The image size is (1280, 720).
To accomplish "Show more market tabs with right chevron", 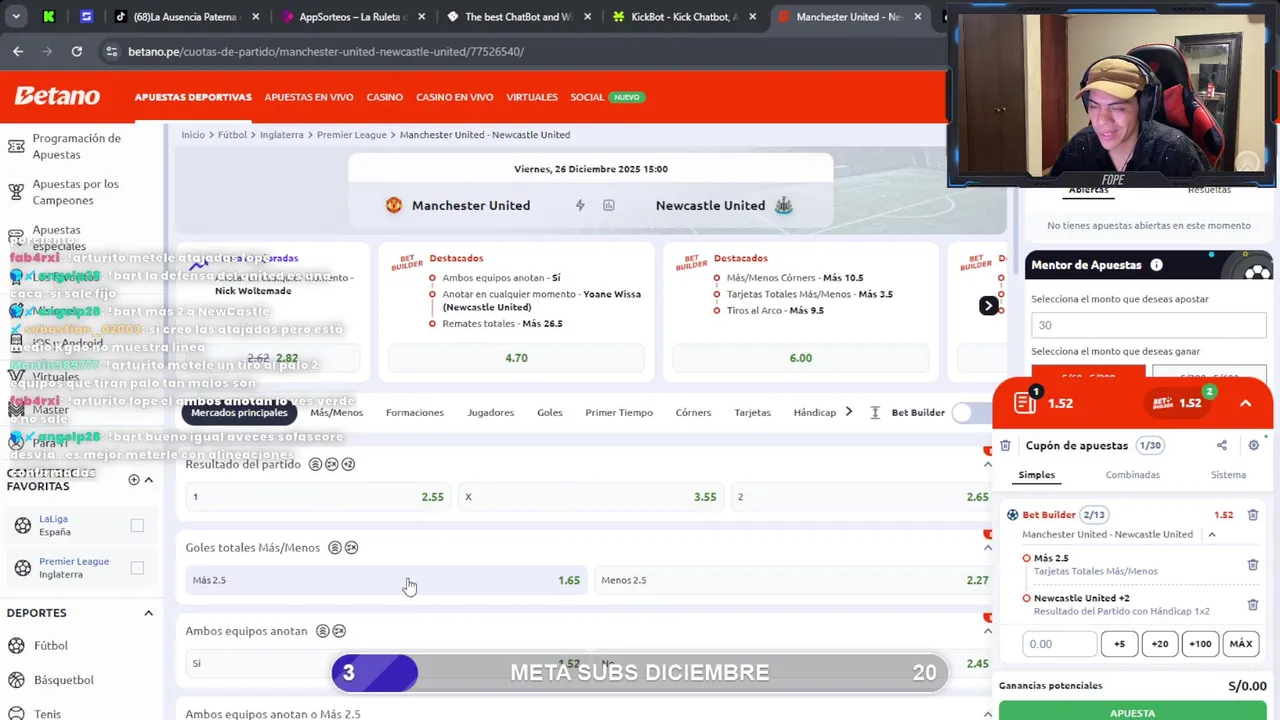I will point(850,412).
